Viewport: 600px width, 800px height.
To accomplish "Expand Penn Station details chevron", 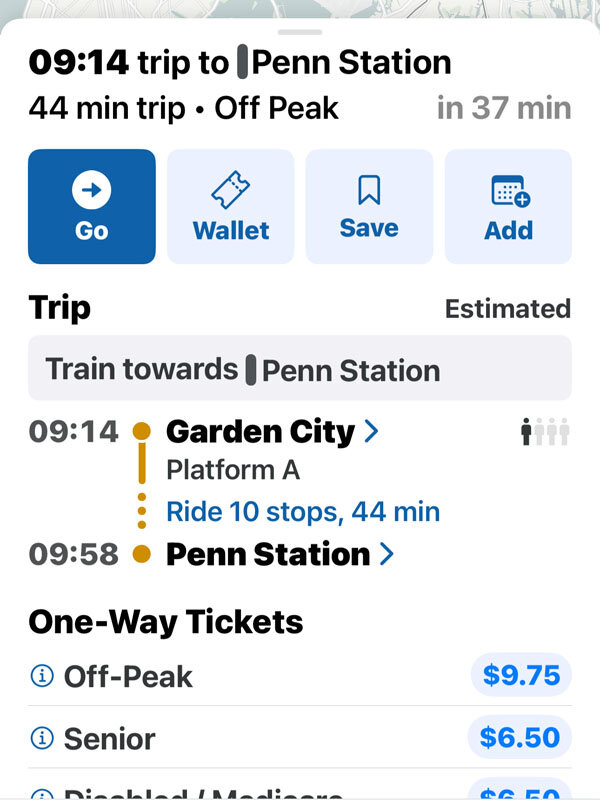I will point(387,554).
